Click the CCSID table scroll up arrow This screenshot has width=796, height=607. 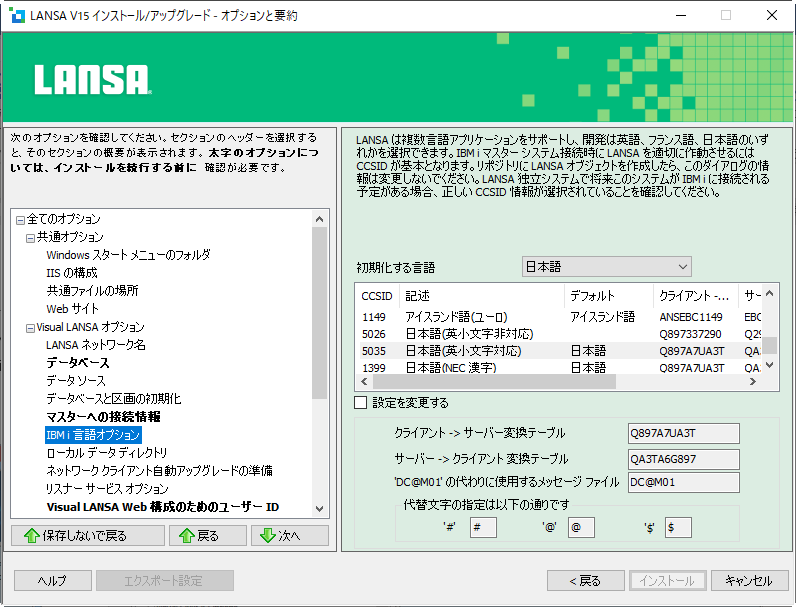(x=770, y=293)
